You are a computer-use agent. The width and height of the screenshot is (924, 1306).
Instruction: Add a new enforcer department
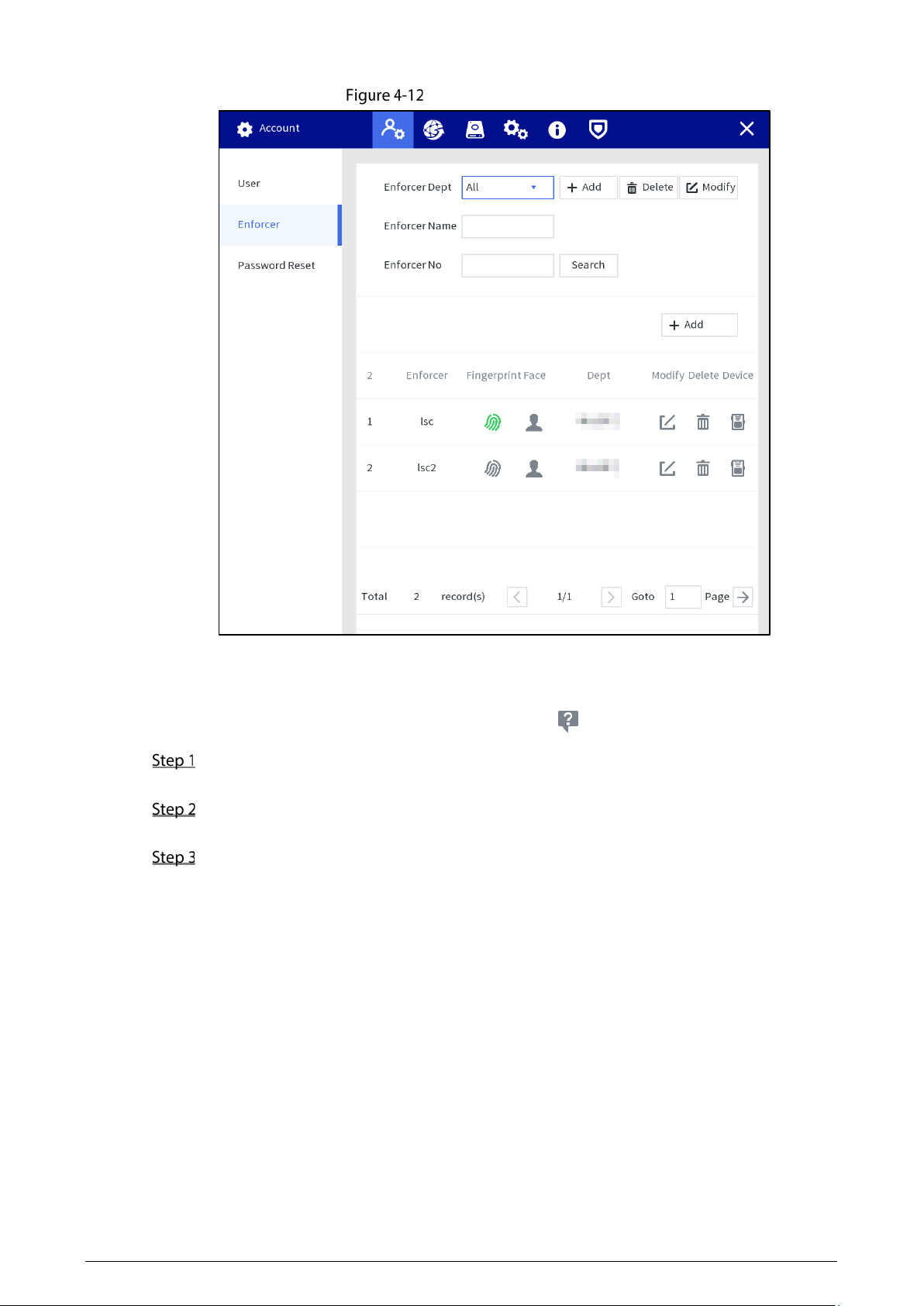tap(588, 188)
